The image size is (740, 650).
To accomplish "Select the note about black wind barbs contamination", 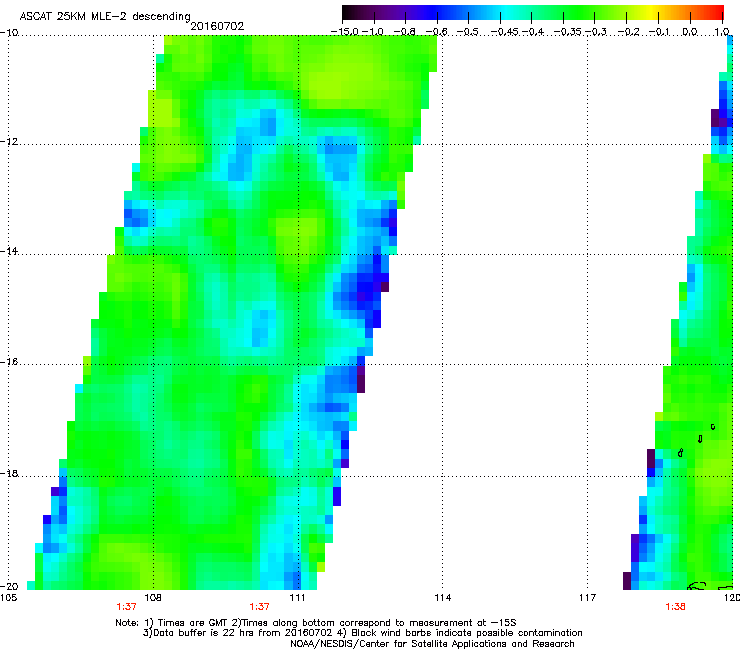I will (x=459, y=633).
